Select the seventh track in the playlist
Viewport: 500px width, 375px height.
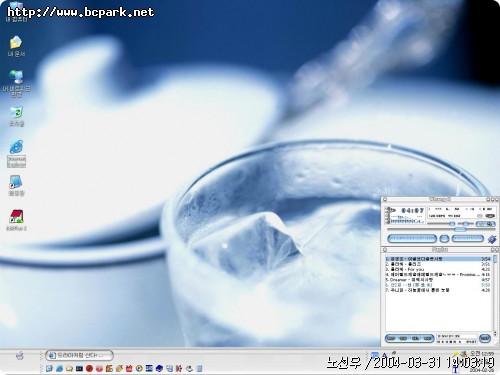click(438, 290)
